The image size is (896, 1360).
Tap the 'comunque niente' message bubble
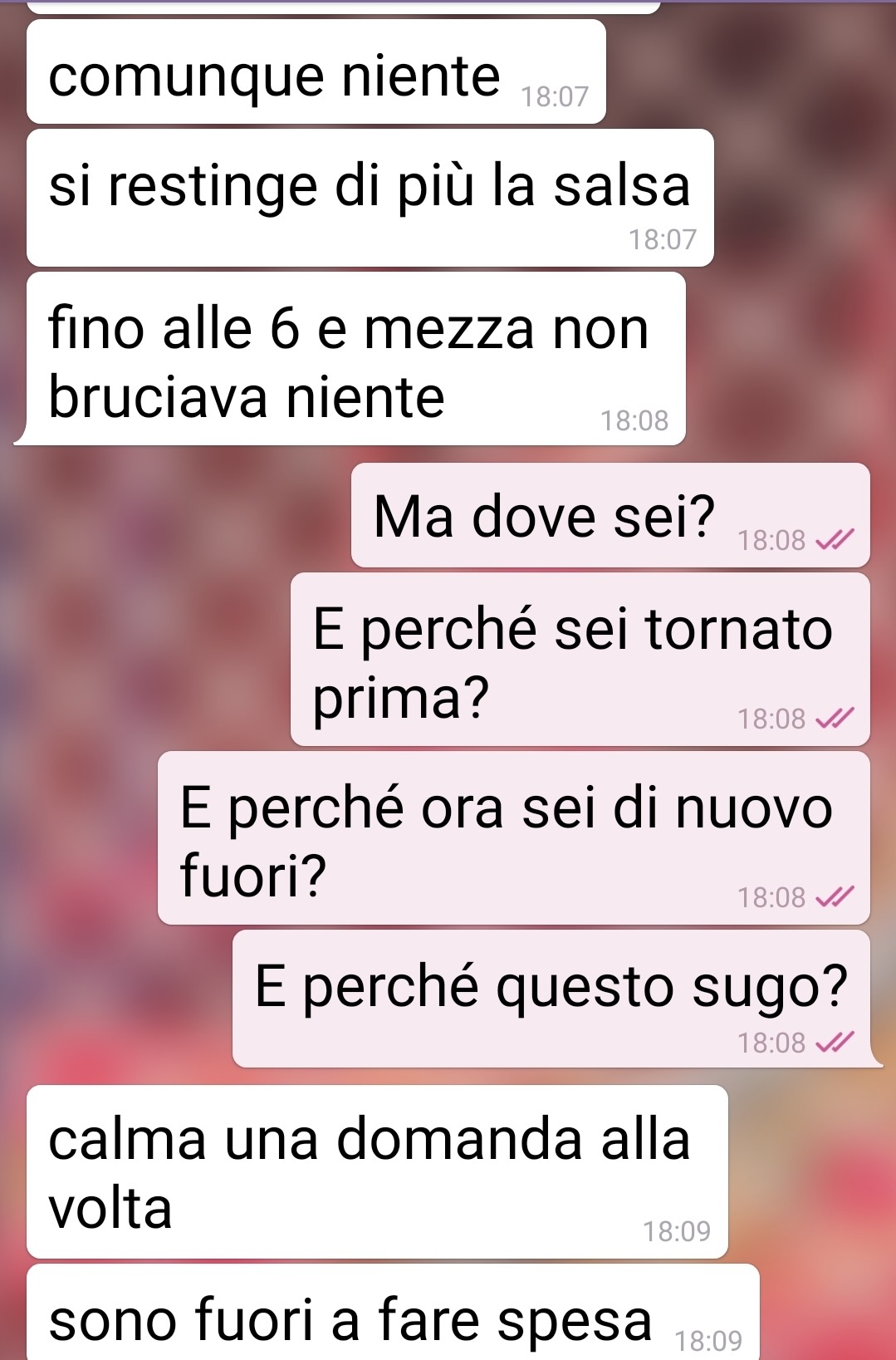pos(316,72)
